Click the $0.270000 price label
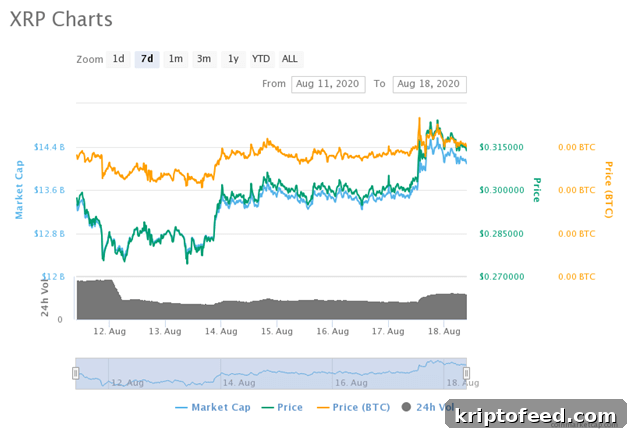This screenshot has height=433, width=628. (501, 276)
